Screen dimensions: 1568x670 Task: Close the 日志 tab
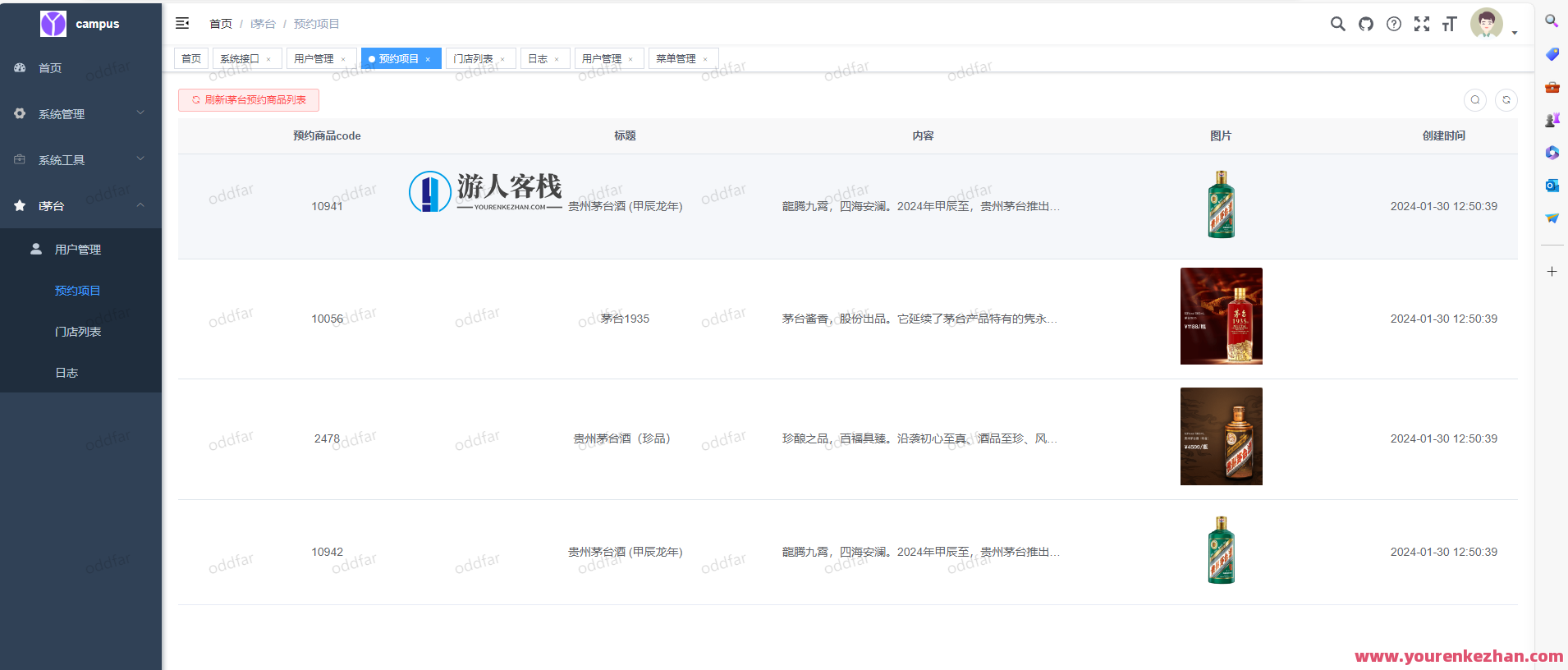click(557, 59)
